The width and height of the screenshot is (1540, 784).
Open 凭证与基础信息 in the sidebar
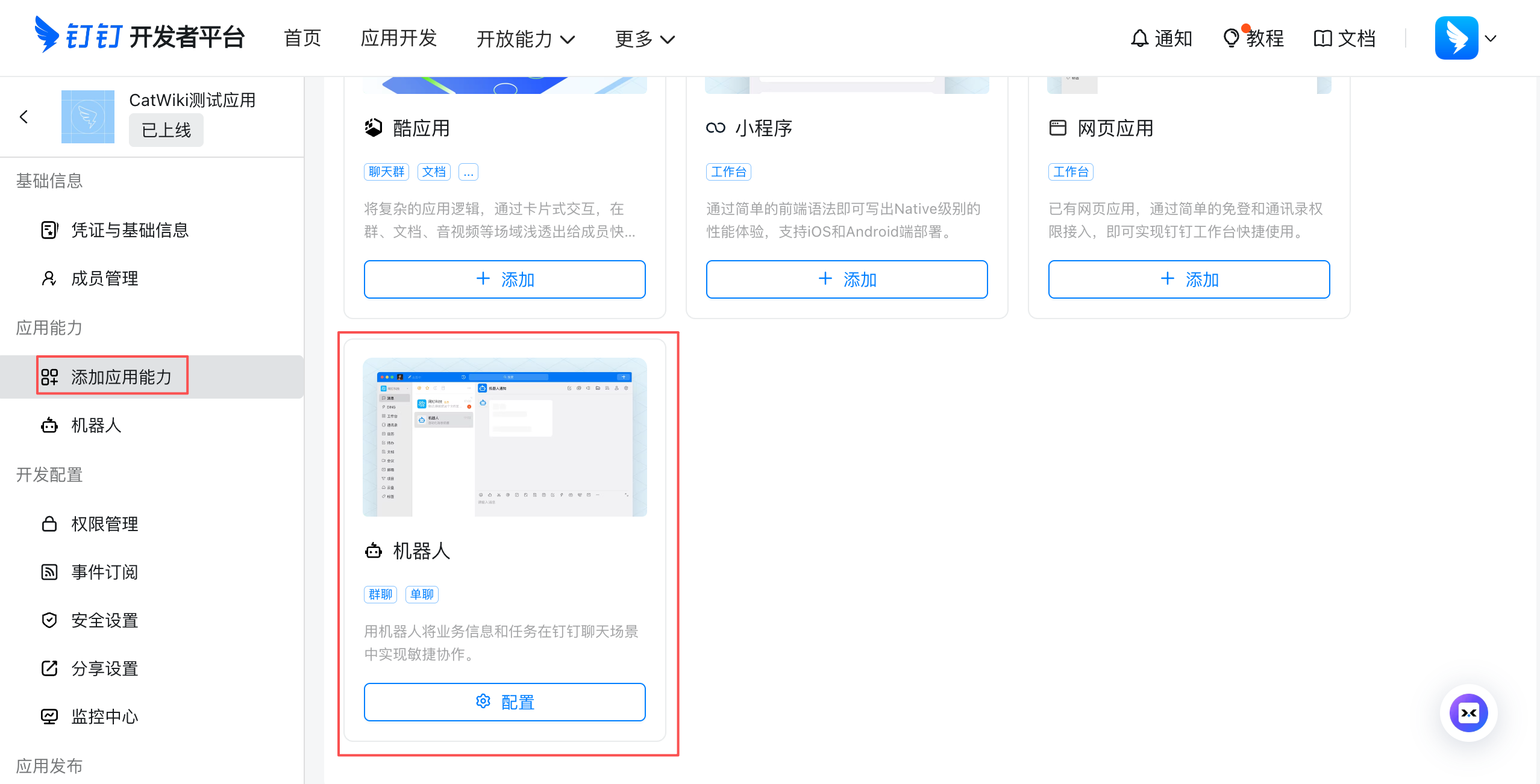pos(130,230)
